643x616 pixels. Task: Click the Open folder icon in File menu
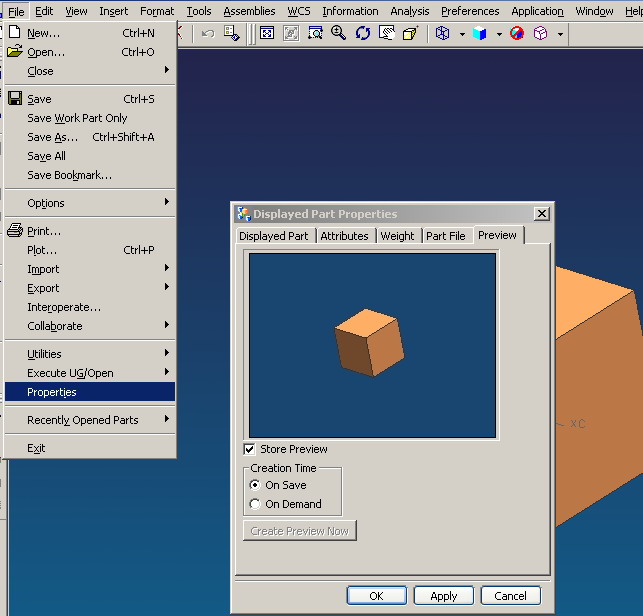15,51
